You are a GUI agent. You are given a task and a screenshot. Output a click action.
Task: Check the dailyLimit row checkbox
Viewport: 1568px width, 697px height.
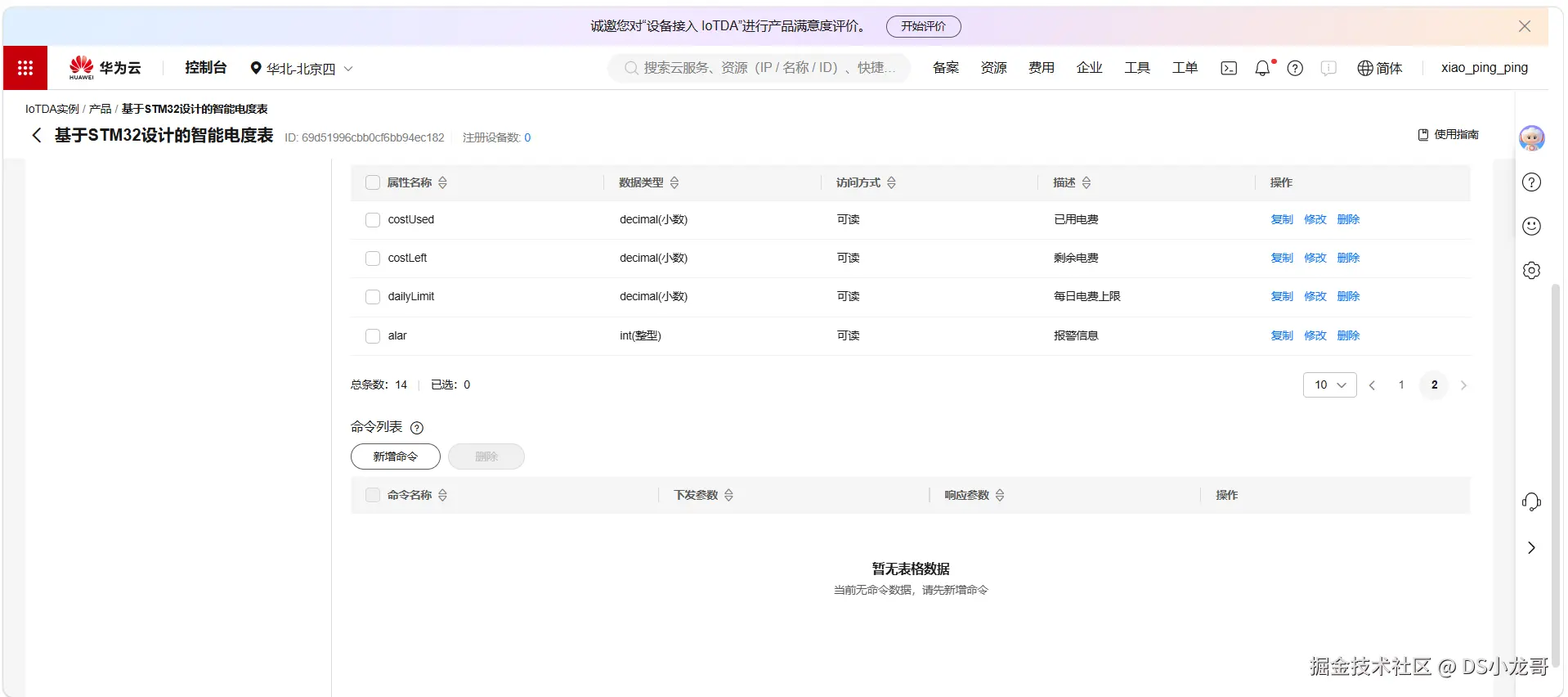373,296
